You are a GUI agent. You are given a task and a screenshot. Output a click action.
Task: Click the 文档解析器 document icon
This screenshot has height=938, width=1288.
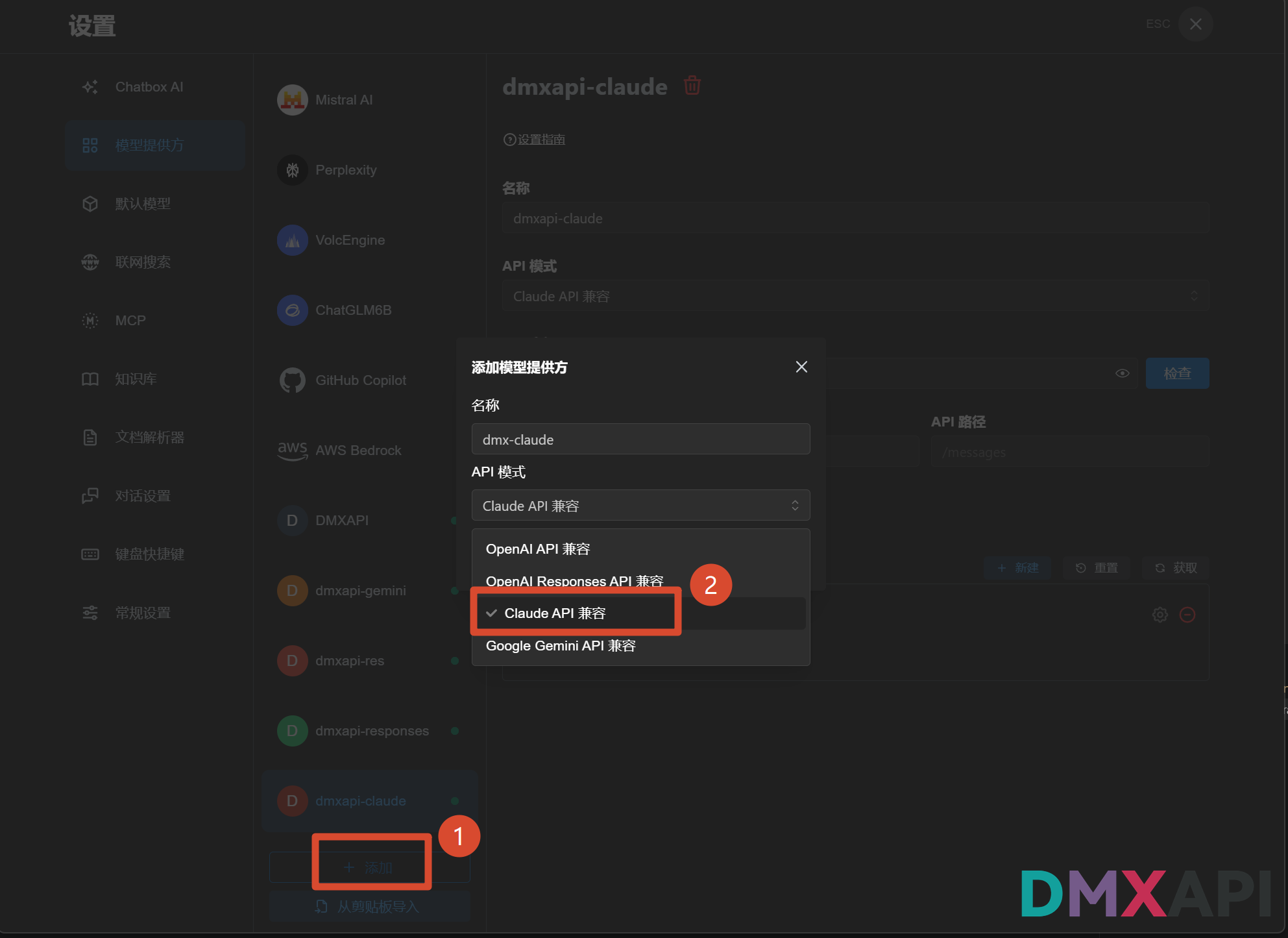[90, 438]
